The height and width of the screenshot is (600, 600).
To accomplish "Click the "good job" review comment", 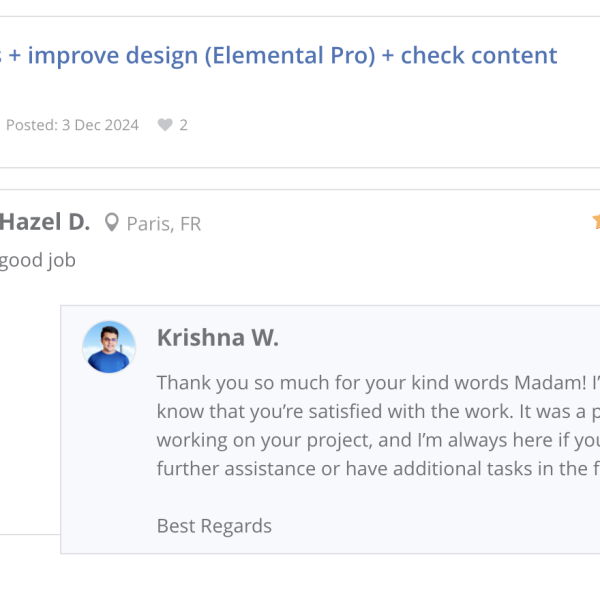I will (38, 261).
